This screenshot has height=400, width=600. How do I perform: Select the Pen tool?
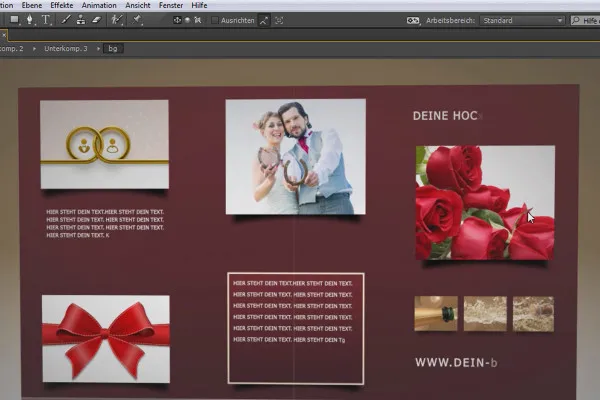(29, 20)
